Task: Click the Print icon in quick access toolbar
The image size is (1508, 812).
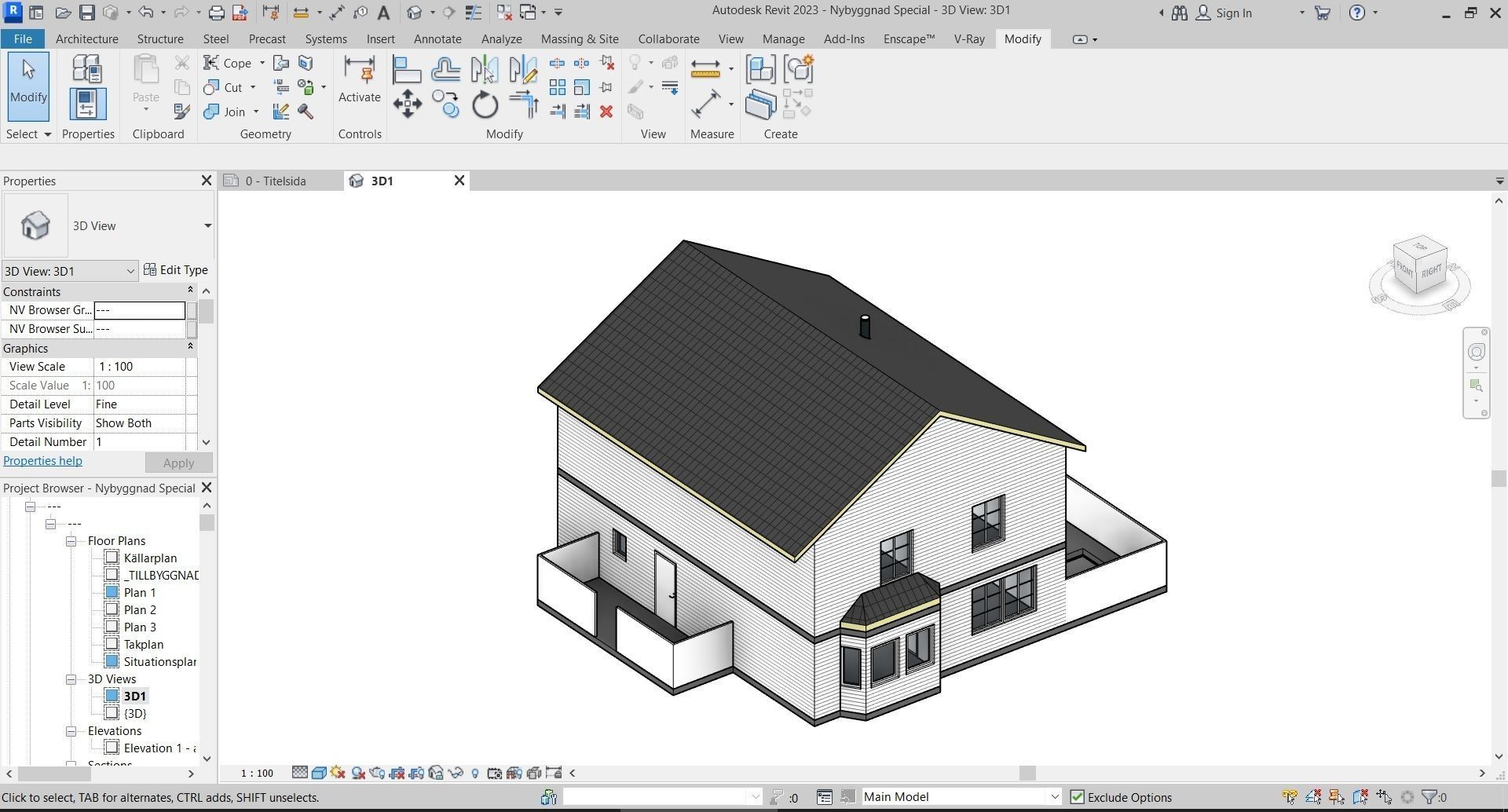Action: click(216, 13)
